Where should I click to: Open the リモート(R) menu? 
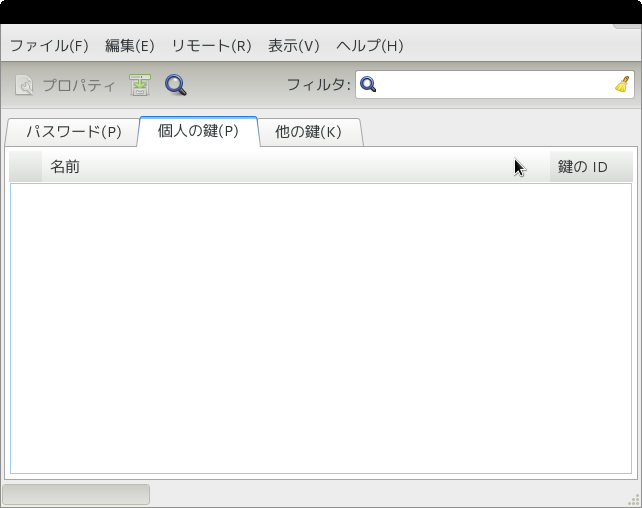coord(211,45)
